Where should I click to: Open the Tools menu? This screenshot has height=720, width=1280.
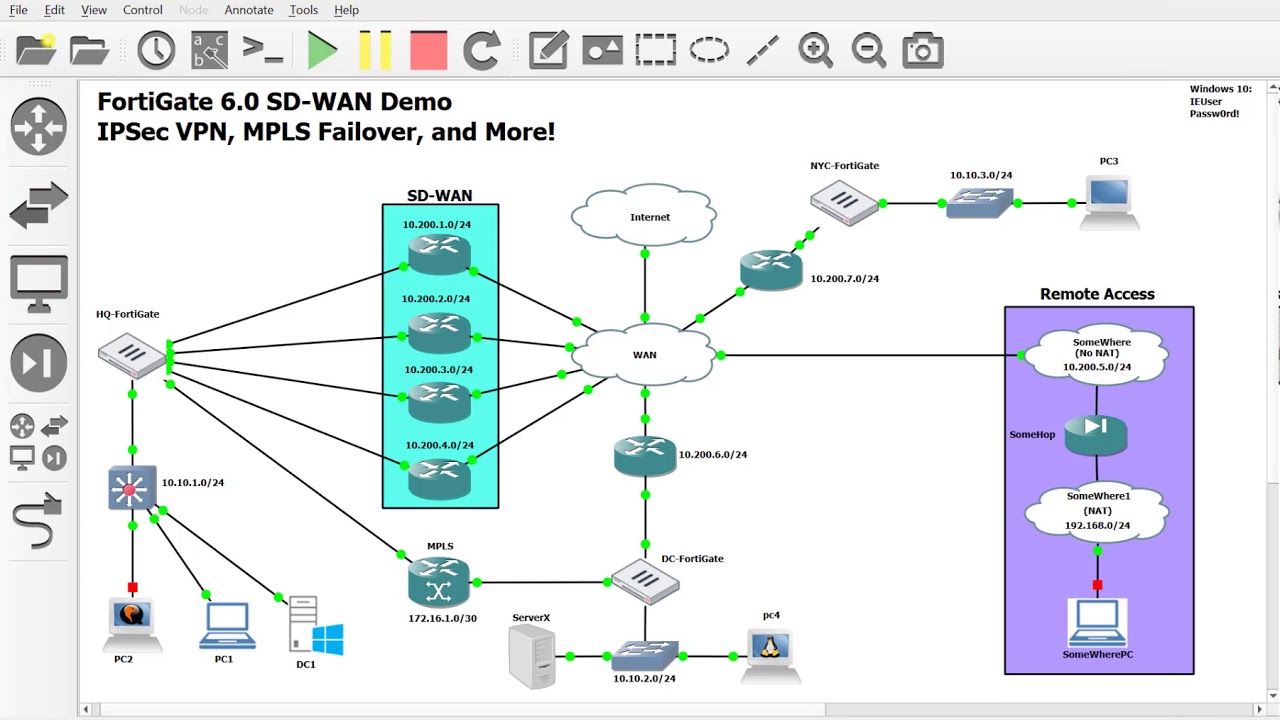[x=303, y=10]
